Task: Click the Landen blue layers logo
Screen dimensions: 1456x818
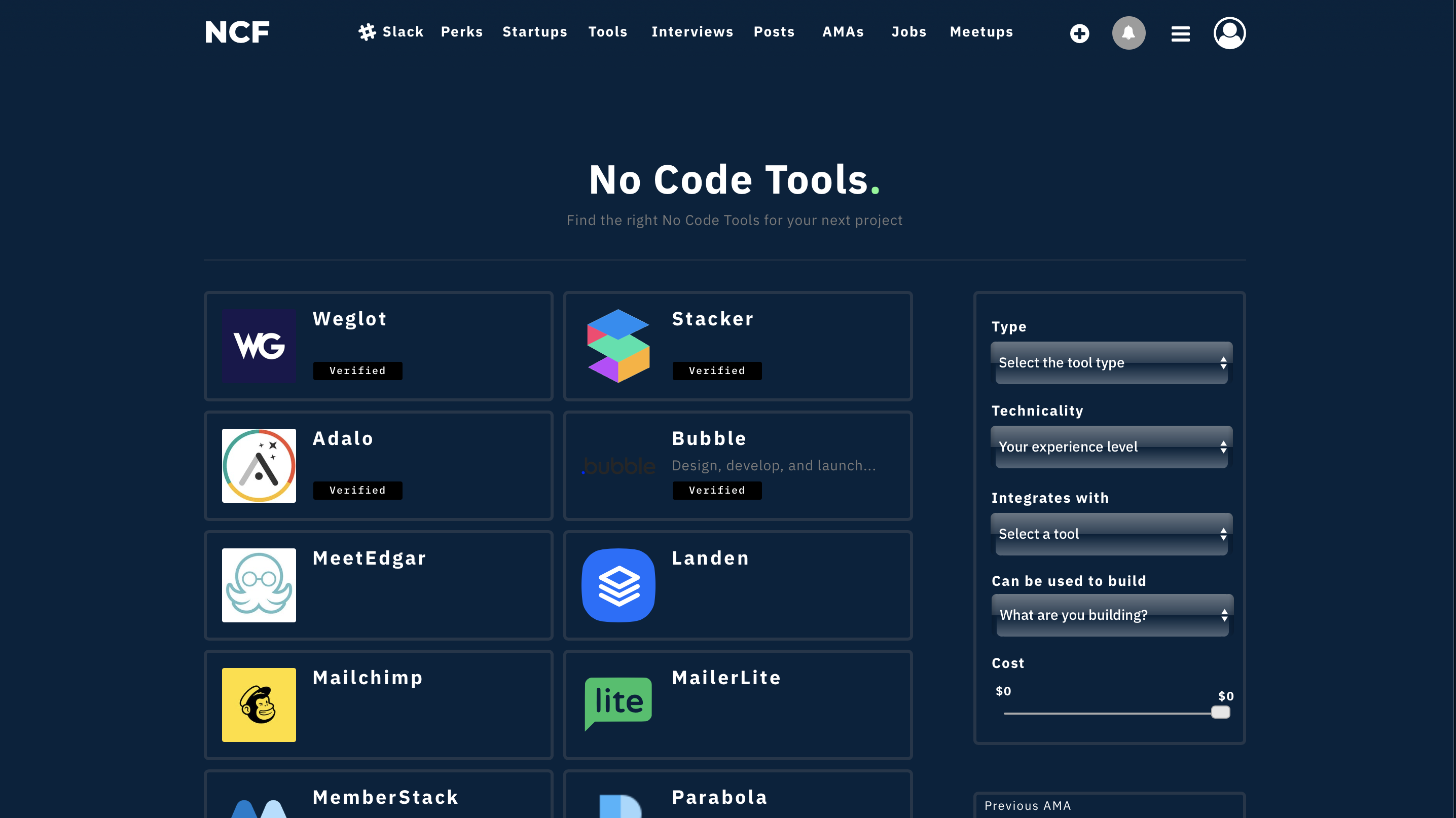Action: 618,585
